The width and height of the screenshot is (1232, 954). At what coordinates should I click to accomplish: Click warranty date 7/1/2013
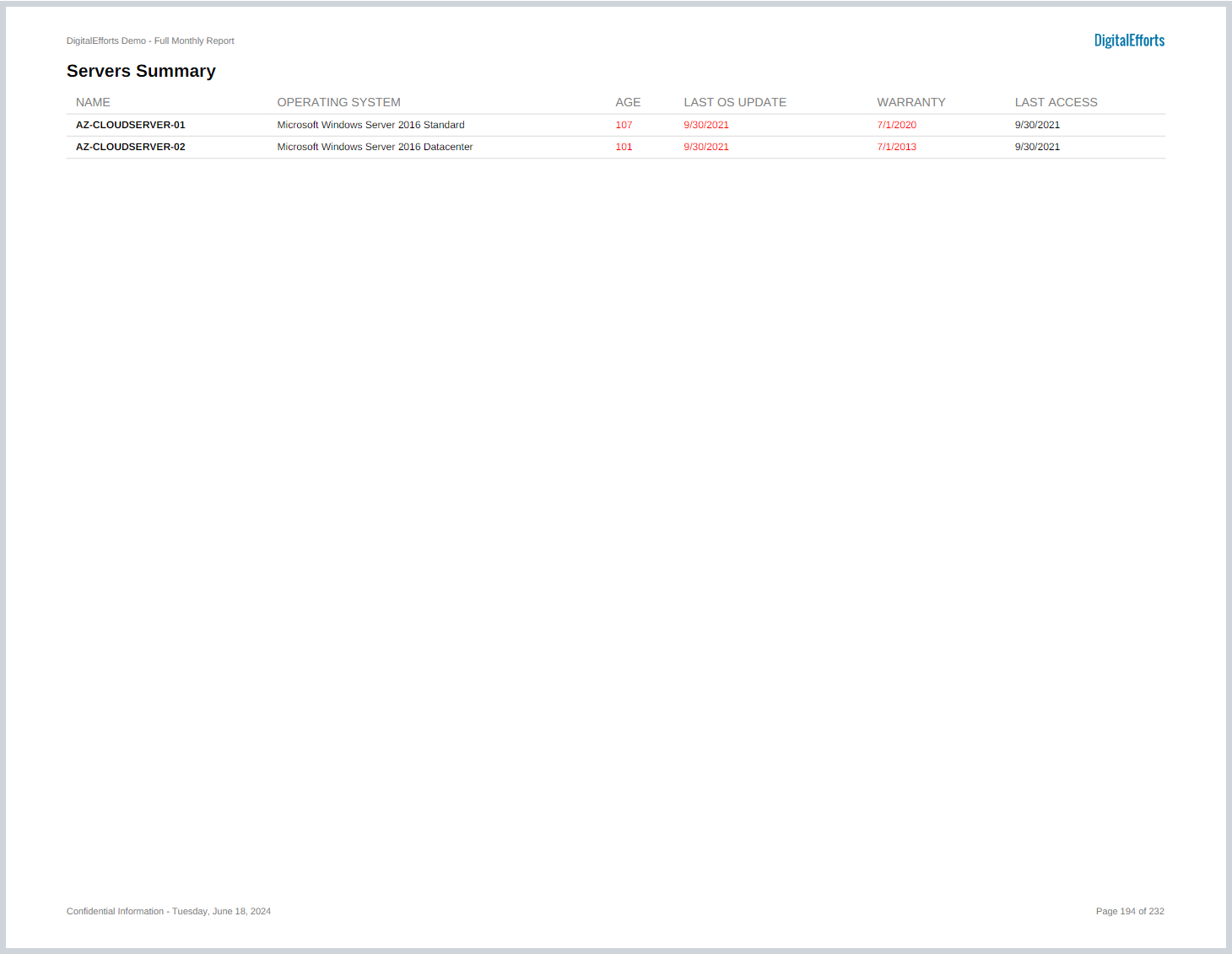coord(896,147)
